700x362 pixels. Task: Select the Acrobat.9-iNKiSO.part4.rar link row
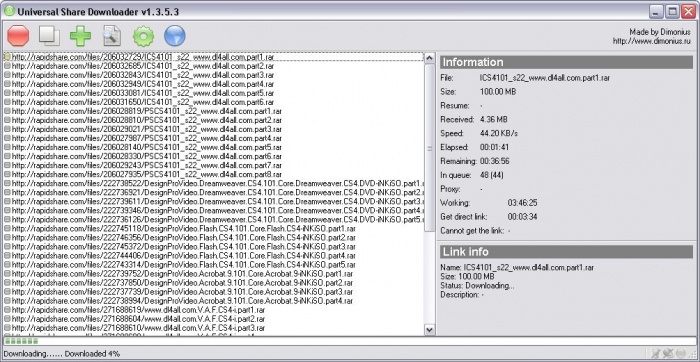213,300
